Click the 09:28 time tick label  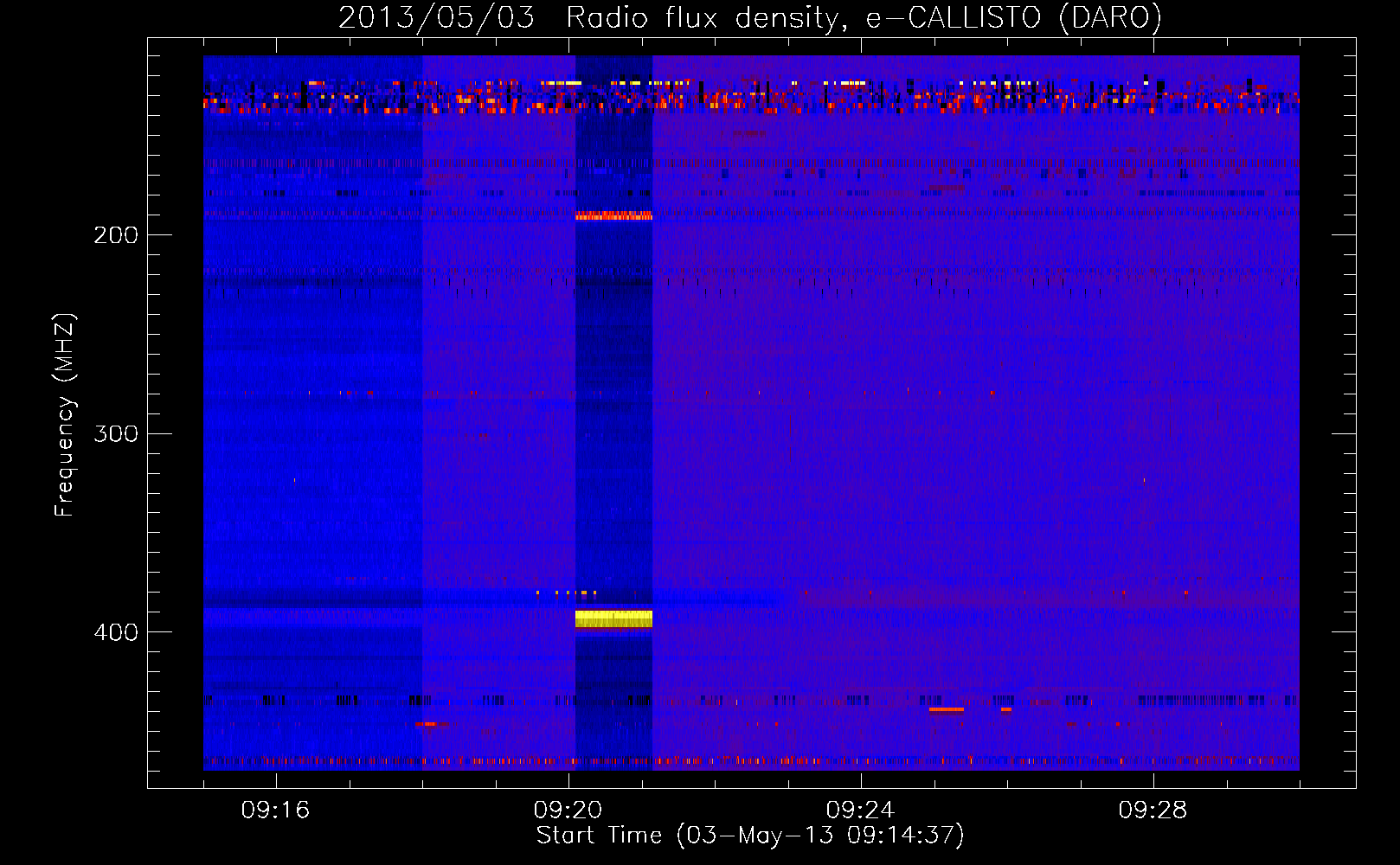(x=1153, y=811)
